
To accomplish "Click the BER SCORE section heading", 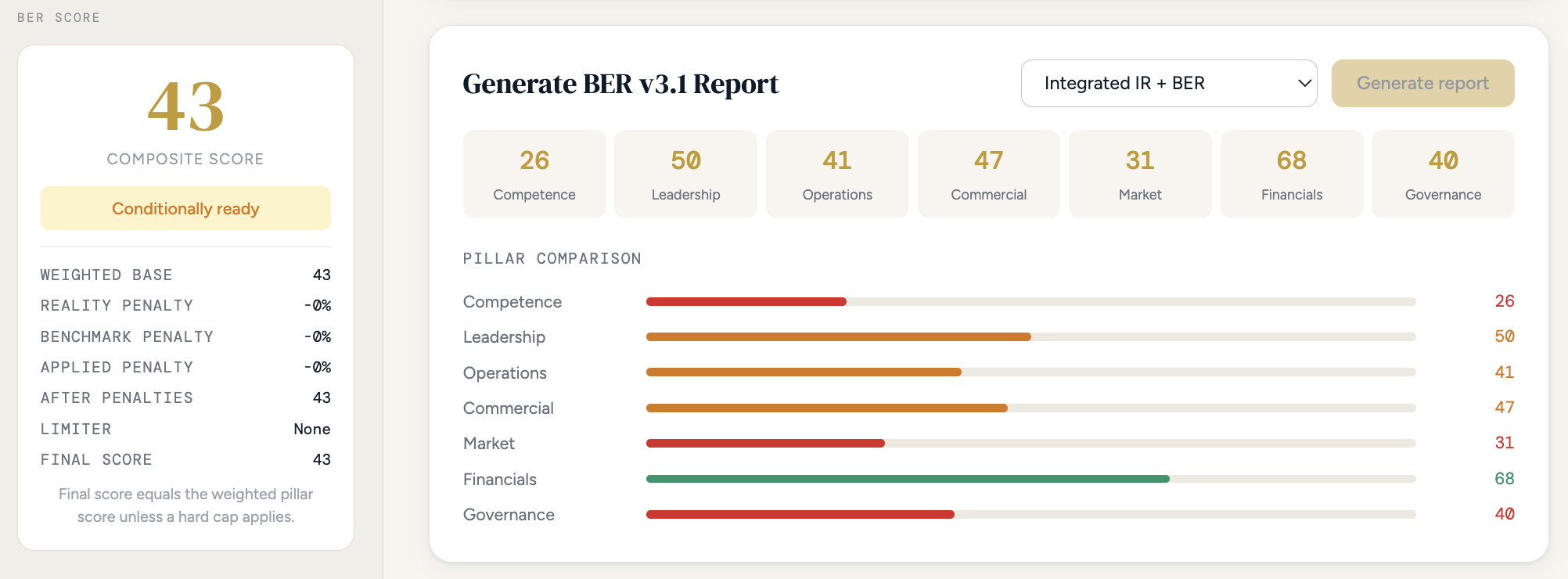I will coord(59,17).
